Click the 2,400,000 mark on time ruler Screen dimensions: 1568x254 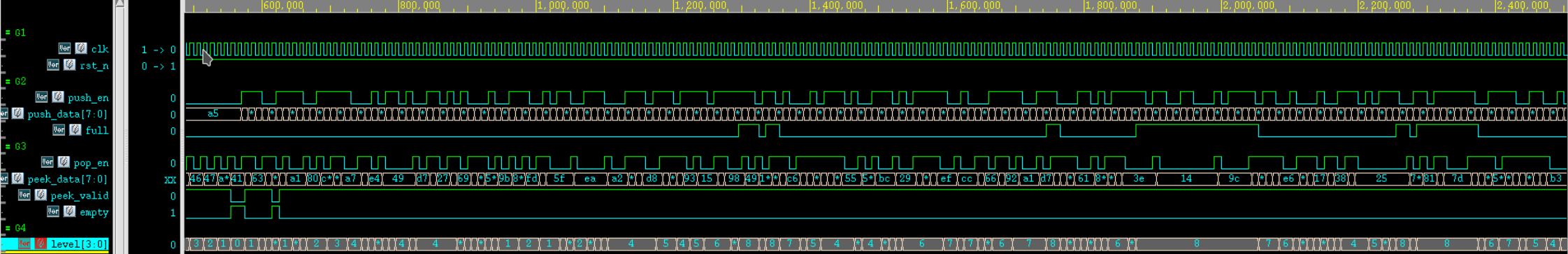(x=1523, y=6)
